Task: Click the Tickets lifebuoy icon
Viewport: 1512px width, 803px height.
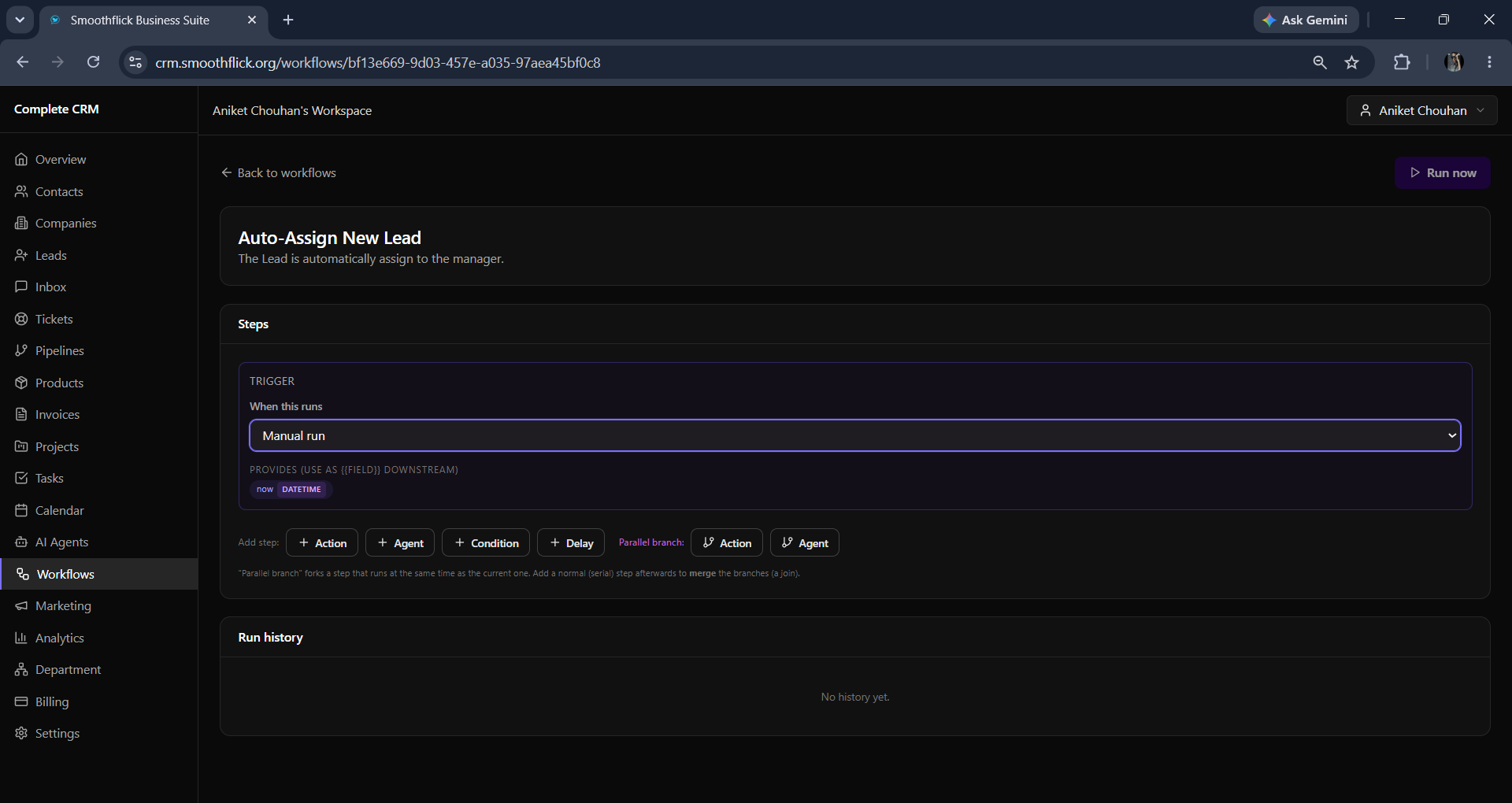Action: (x=21, y=319)
